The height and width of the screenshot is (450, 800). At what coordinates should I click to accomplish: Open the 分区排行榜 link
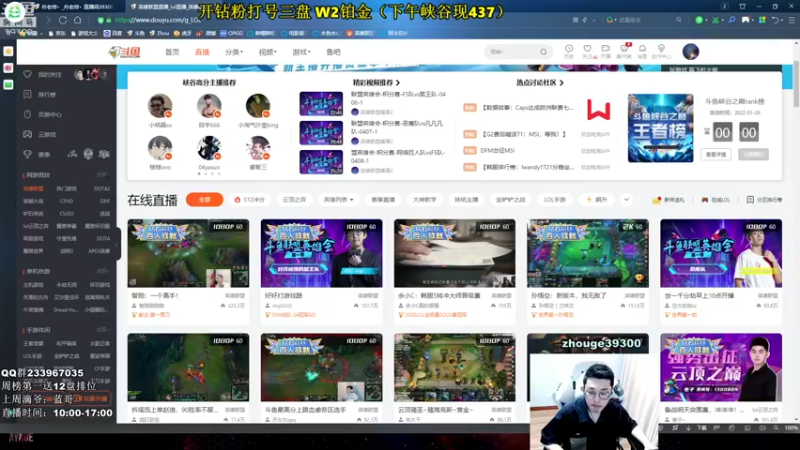point(764,200)
